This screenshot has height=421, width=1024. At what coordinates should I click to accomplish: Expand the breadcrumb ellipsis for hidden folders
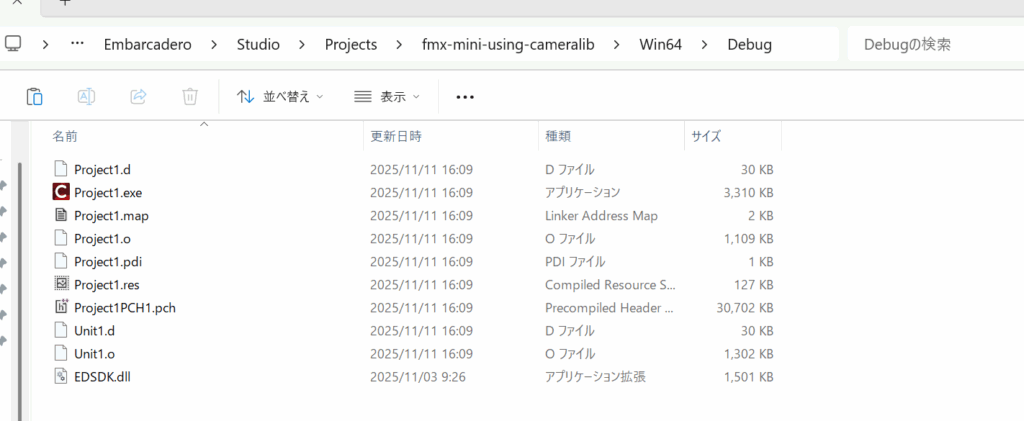pos(77,45)
